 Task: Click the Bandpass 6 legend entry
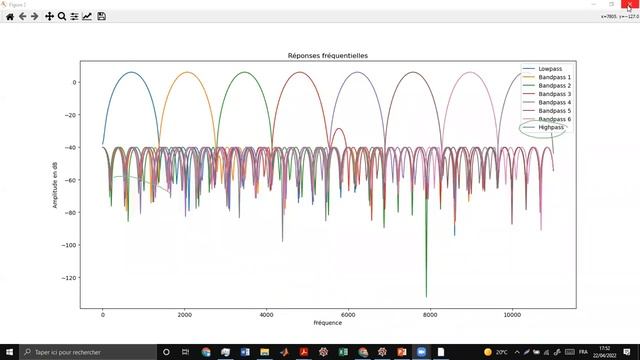point(547,119)
